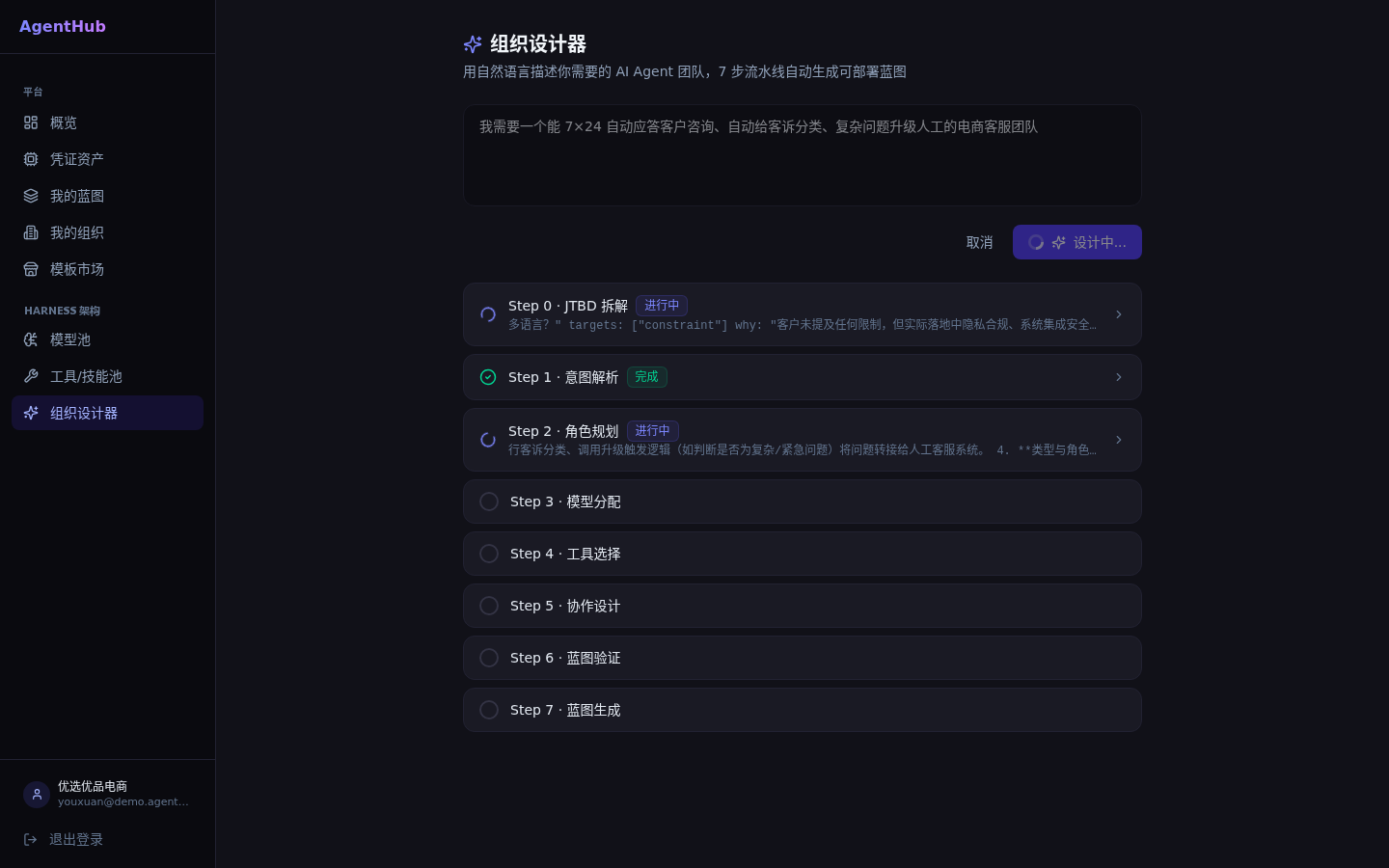Click the user avatar icon for 优选优品电商

coord(37,794)
